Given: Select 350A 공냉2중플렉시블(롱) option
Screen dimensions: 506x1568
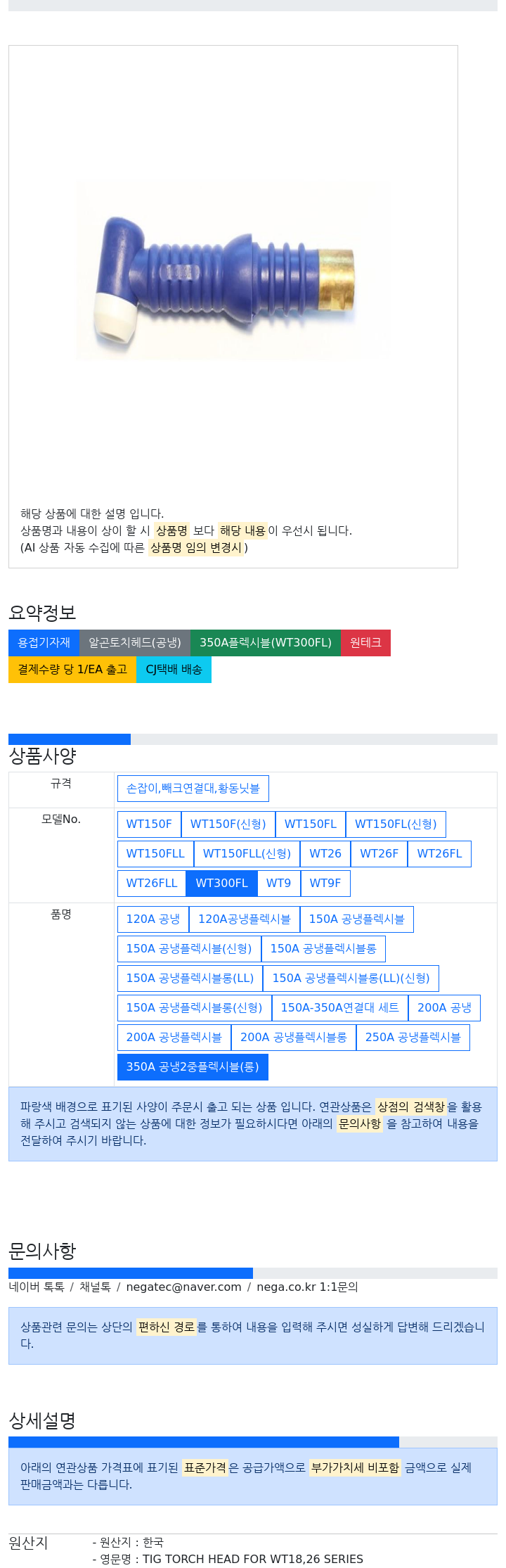Looking at the screenshot, I should coord(193,1067).
